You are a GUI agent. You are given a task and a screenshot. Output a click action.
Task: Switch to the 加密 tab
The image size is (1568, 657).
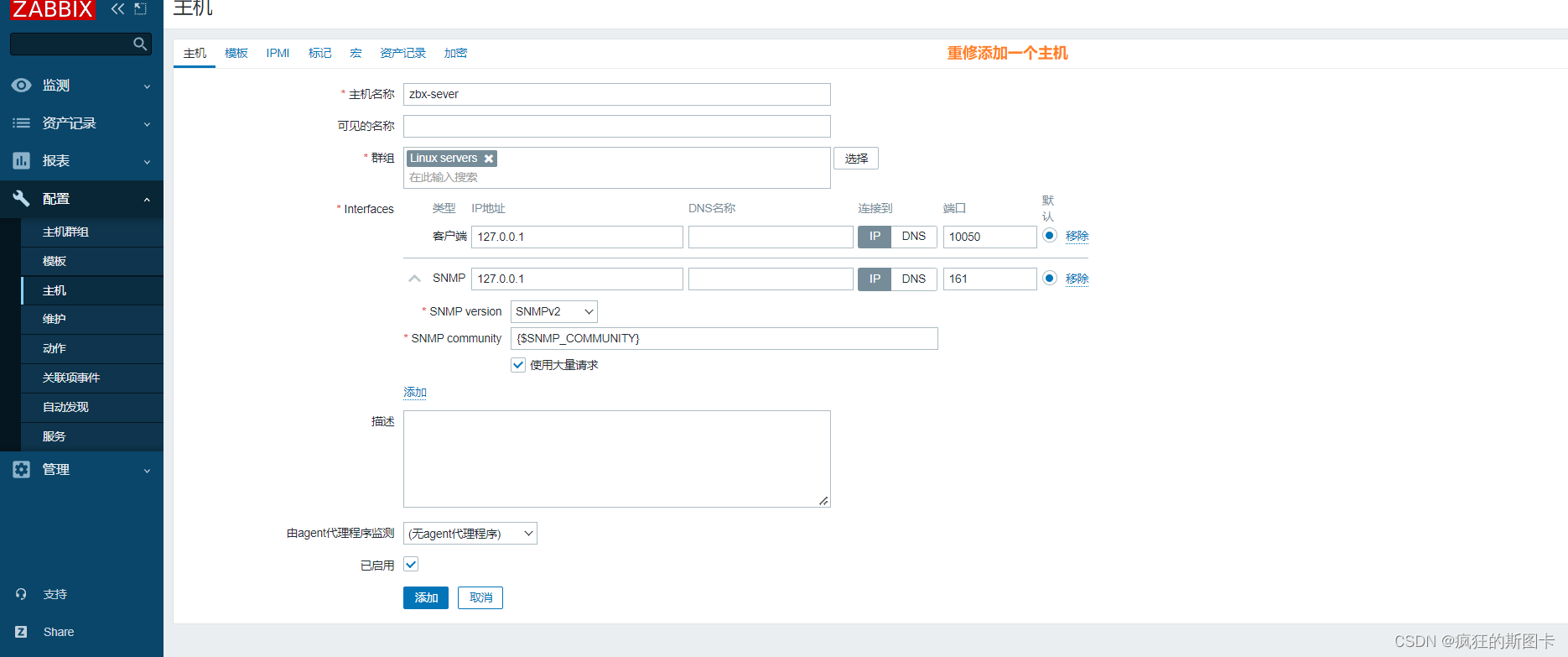click(x=455, y=53)
